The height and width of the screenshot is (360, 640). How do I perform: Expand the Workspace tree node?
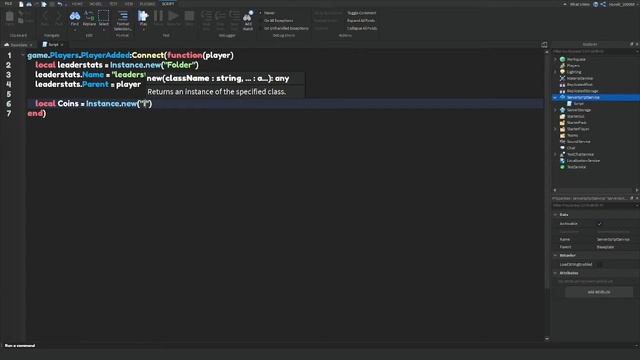(555, 59)
